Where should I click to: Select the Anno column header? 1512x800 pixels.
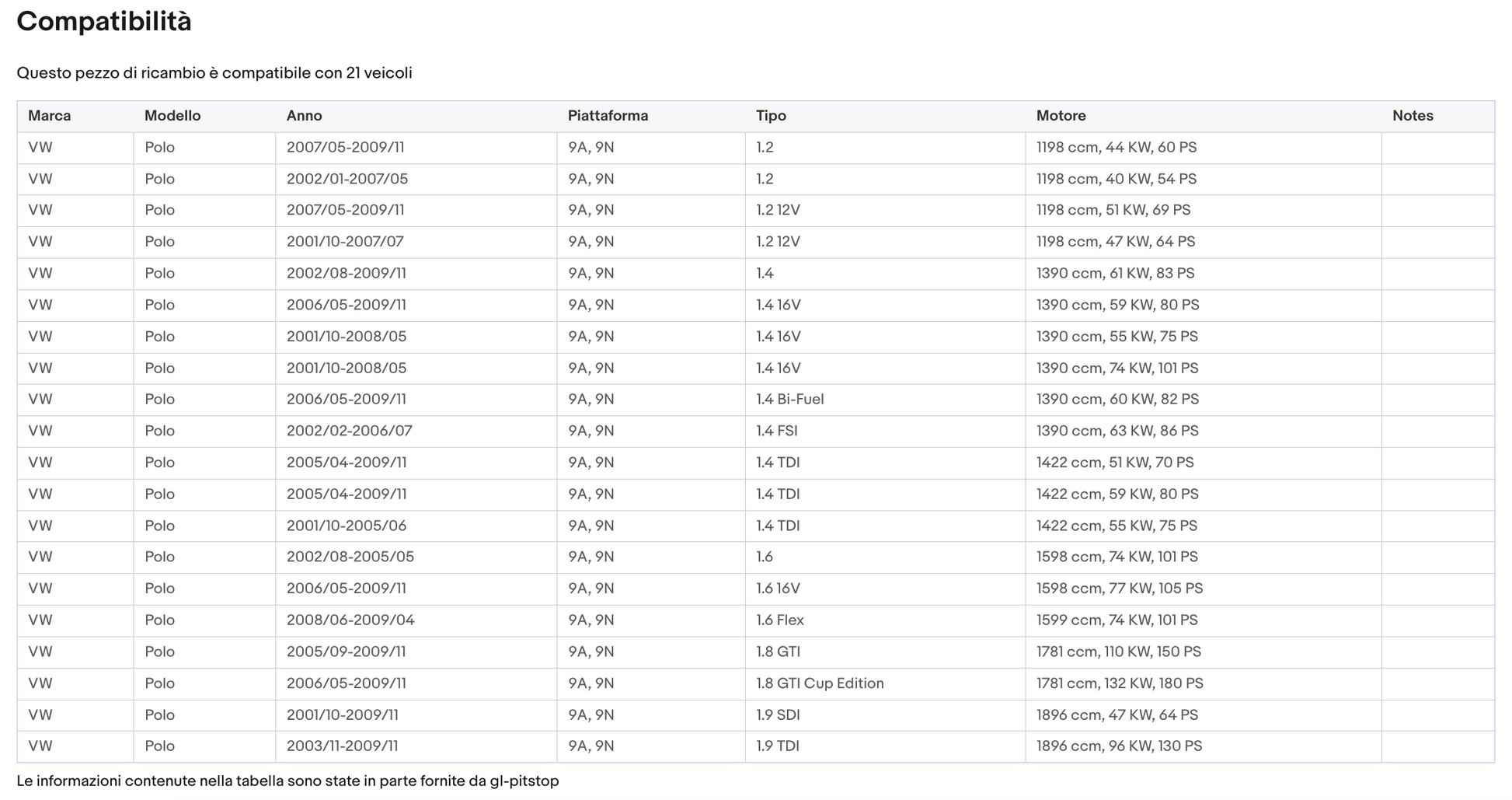tap(304, 116)
